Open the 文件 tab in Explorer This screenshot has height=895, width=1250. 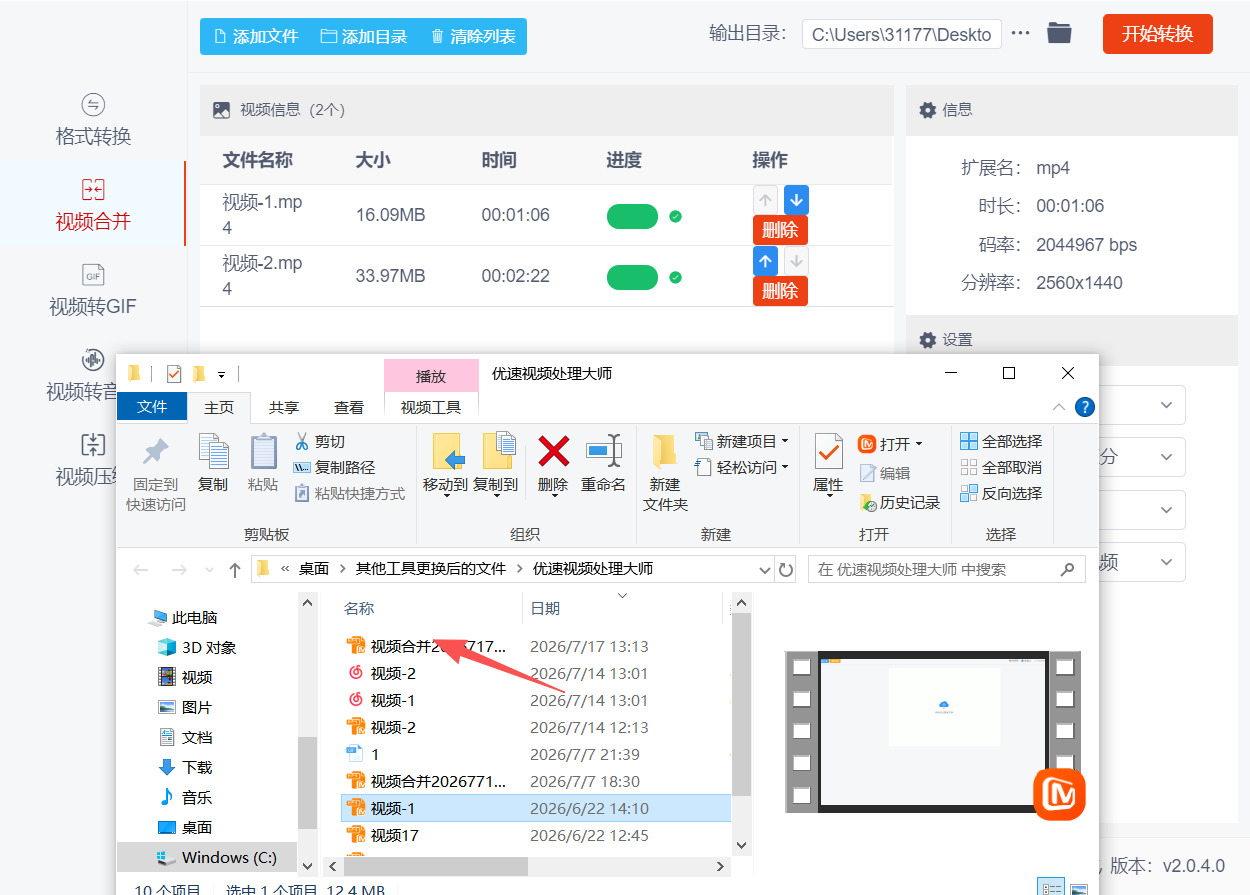point(152,406)
